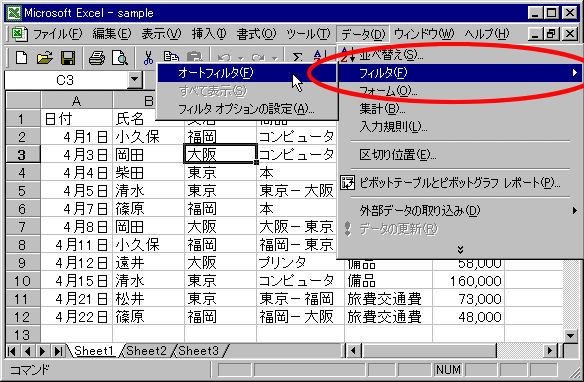Click cell 48,000
This screenshot has width=584, height=382.
pos(469,317)
